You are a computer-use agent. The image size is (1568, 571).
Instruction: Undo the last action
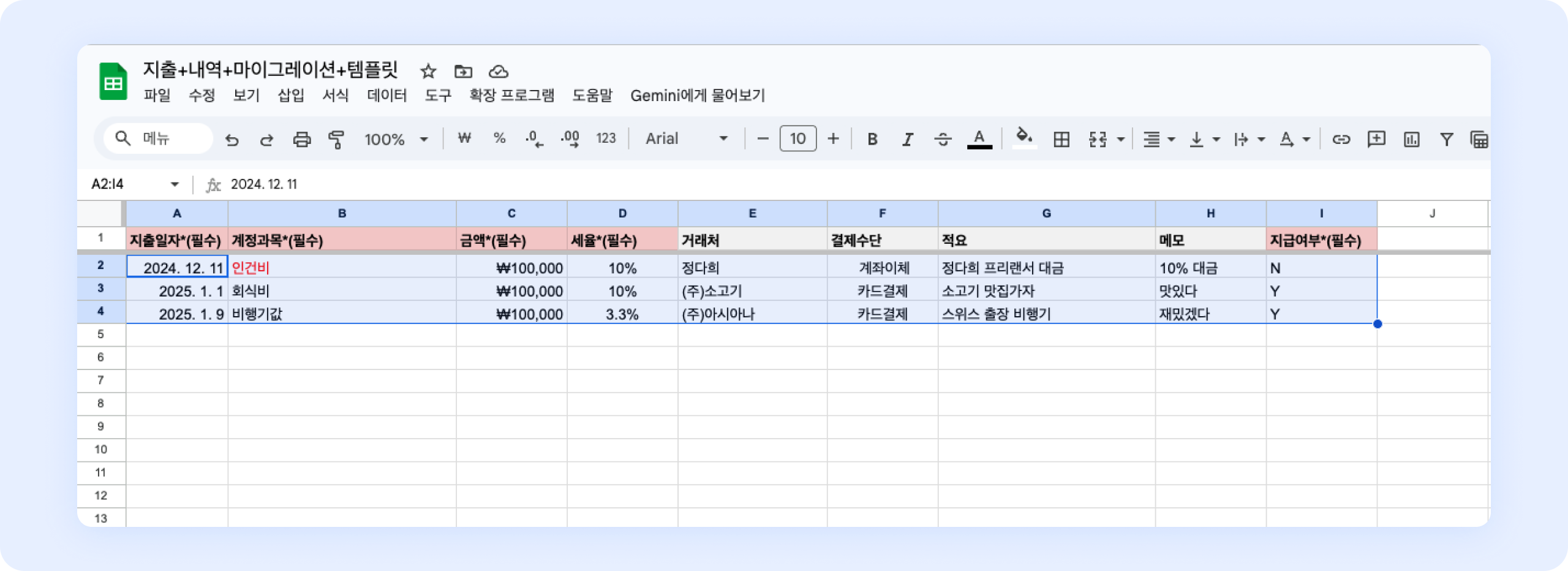point(232,140)
